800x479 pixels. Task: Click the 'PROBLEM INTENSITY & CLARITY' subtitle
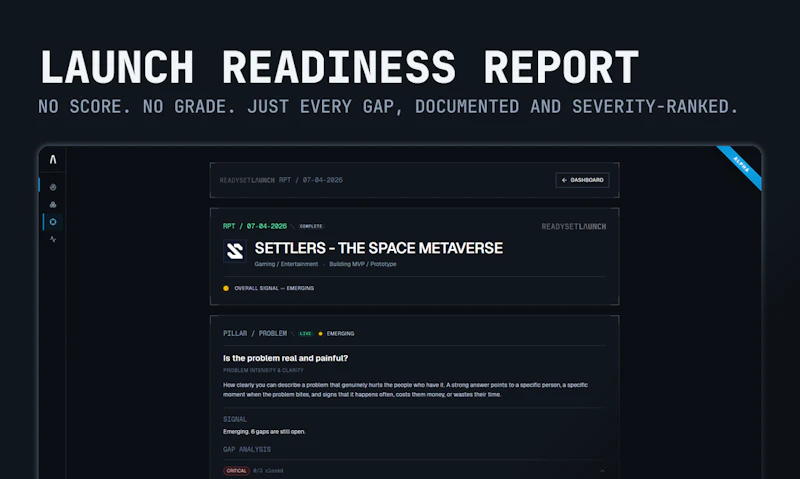[263, 370]
